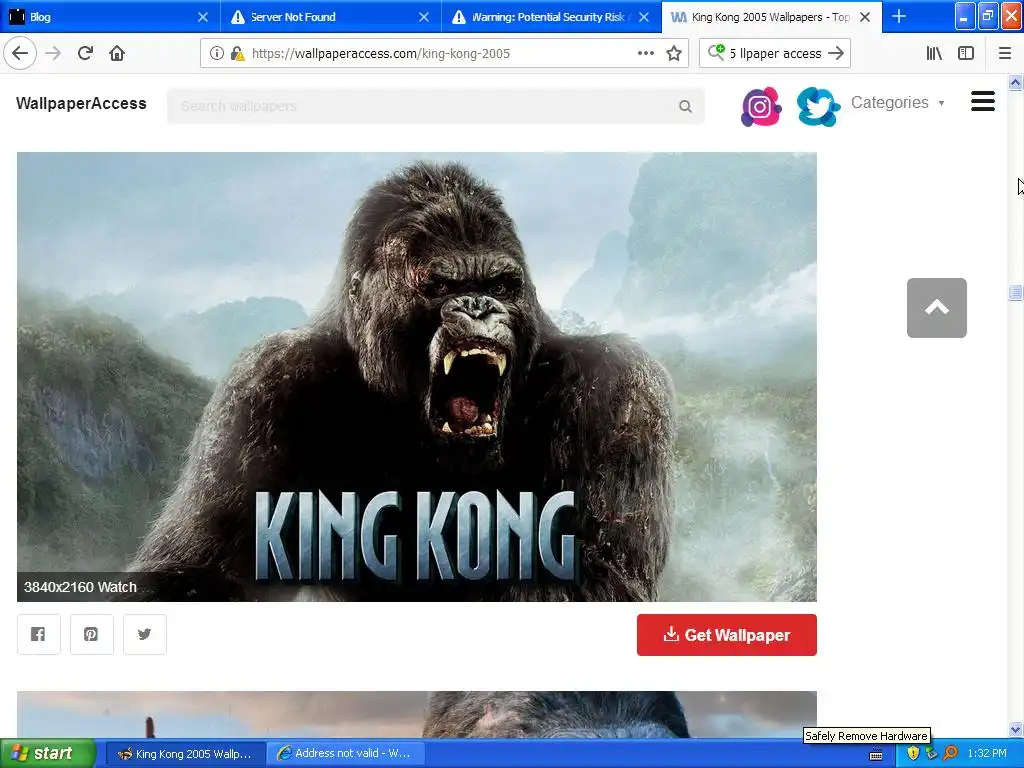
Task: Open the King Kong wallpaper image
Action: coord(417,377)
